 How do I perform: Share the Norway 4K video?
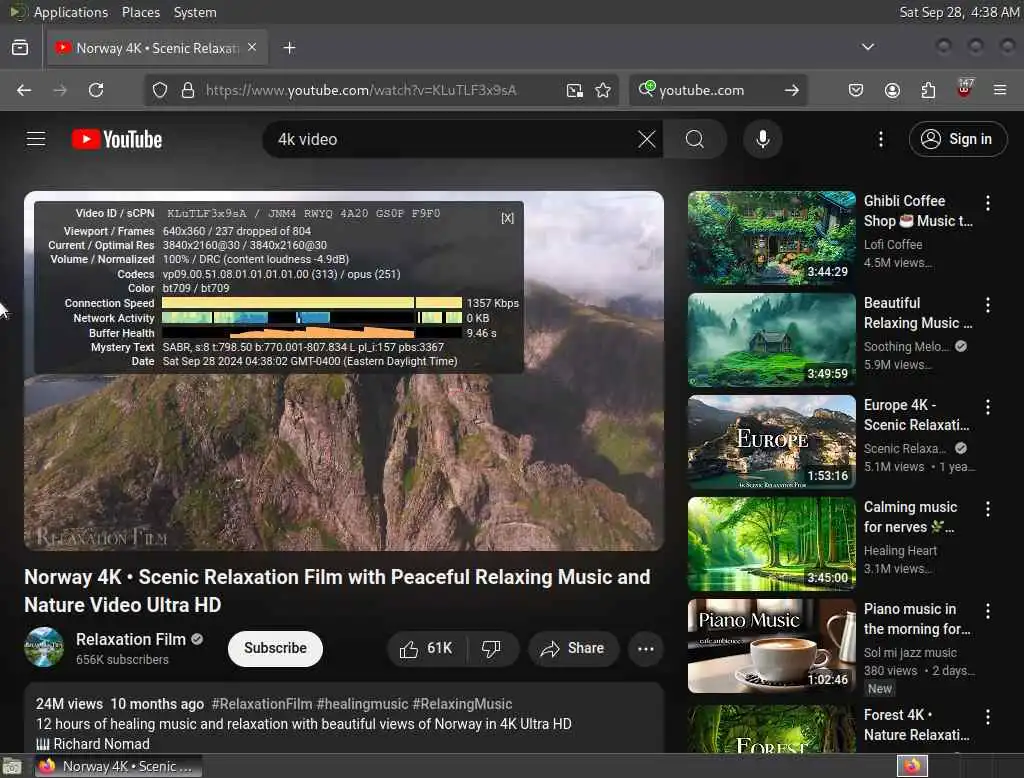573,649
